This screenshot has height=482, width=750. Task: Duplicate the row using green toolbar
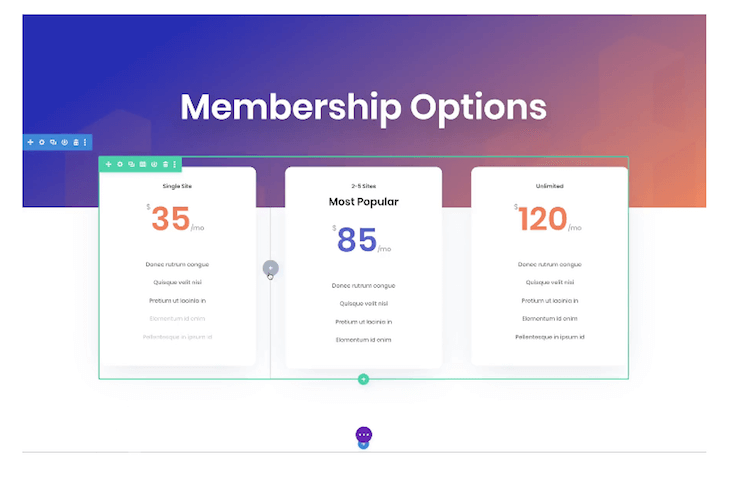tap(131, 164)
